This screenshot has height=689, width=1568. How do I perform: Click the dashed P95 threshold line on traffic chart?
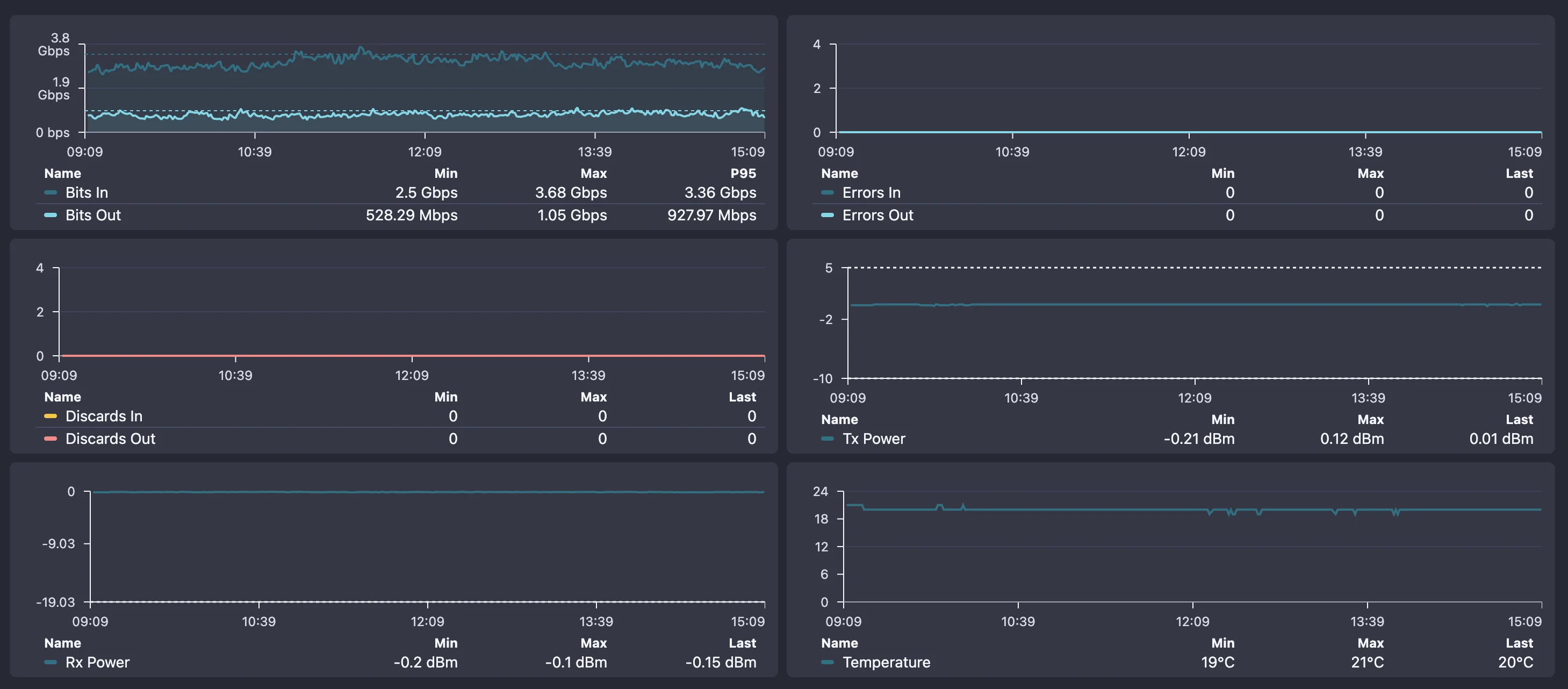[426, 54]
